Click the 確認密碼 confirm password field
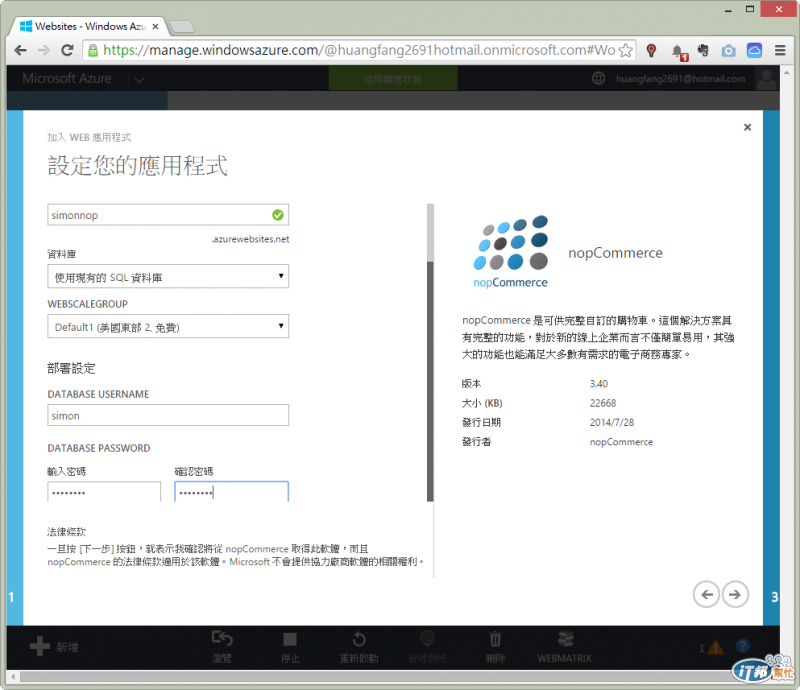This screenshot has height=690, width=800. click(232, 492)
